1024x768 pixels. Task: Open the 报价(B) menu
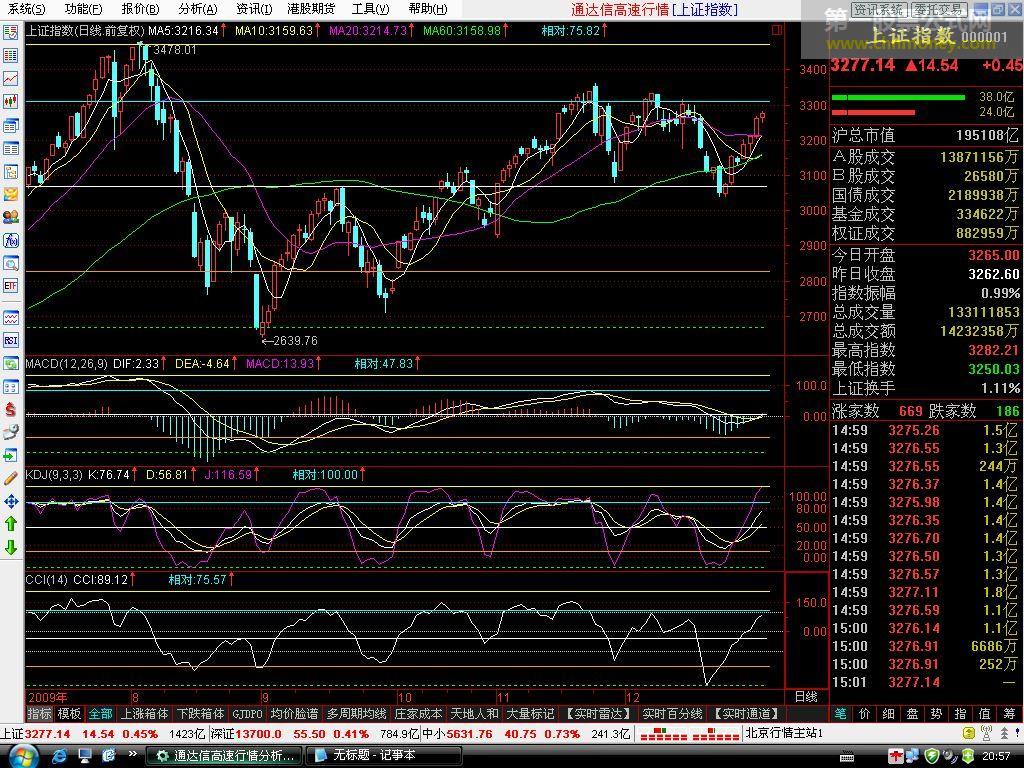(x=140, y=8)
